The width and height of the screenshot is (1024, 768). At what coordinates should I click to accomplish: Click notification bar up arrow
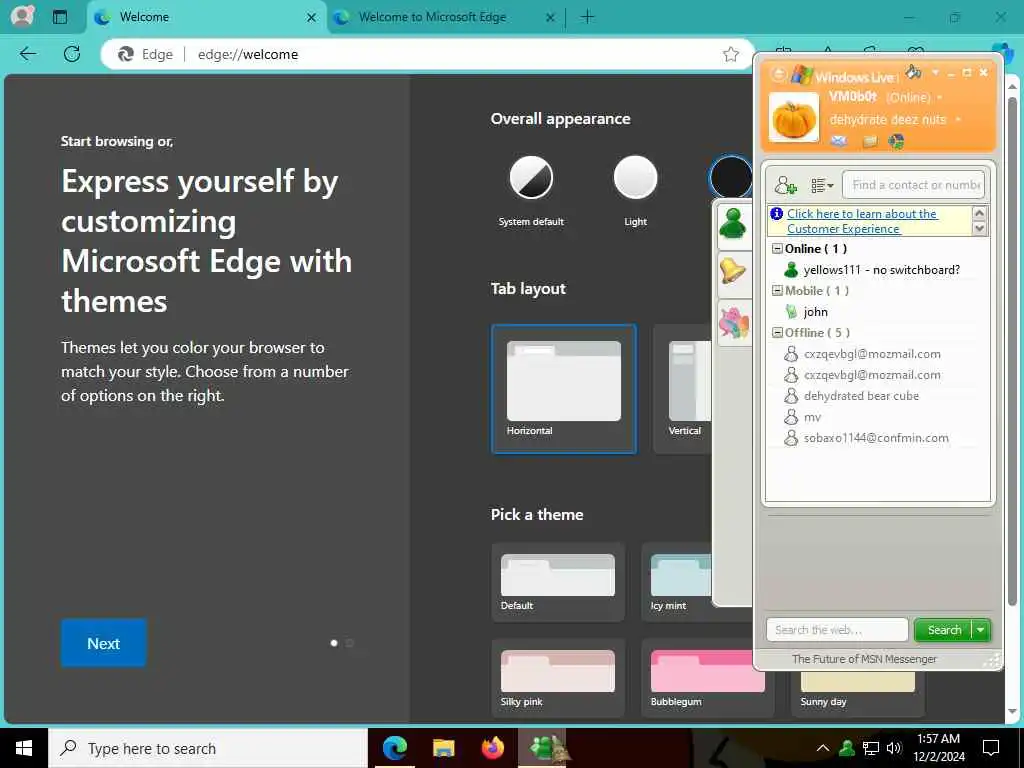click(x=979, y=213)
